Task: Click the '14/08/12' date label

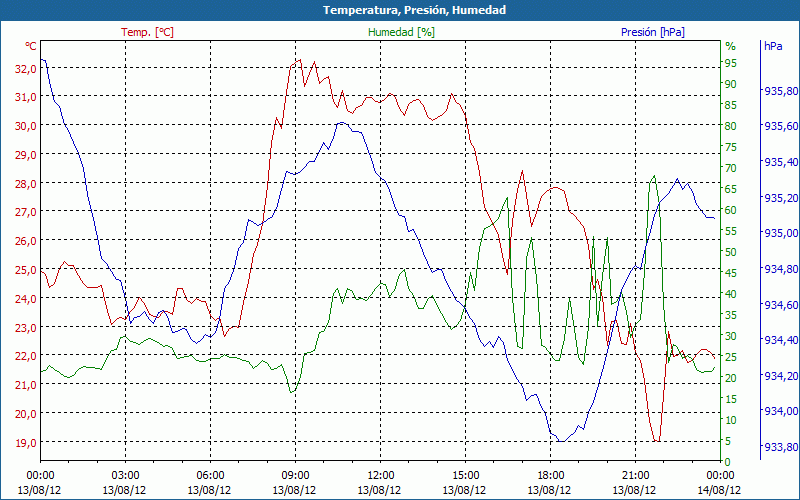Action: (719, 490)
